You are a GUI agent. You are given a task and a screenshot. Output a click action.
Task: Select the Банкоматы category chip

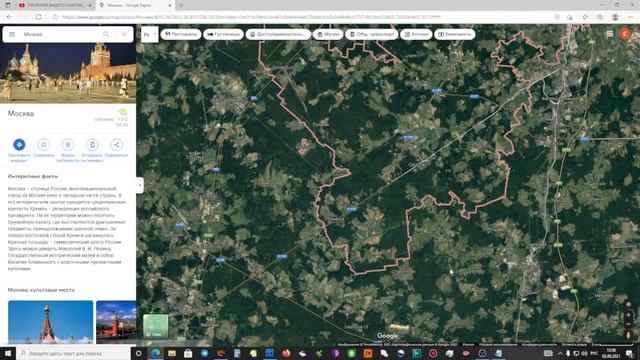[x=455, y=34]
